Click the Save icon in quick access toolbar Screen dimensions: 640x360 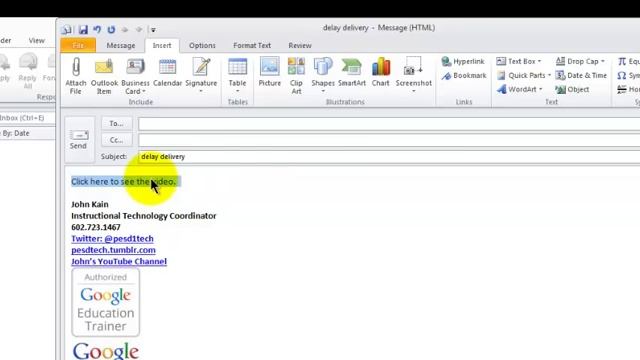pyautogui.click(x=83, y=29)
